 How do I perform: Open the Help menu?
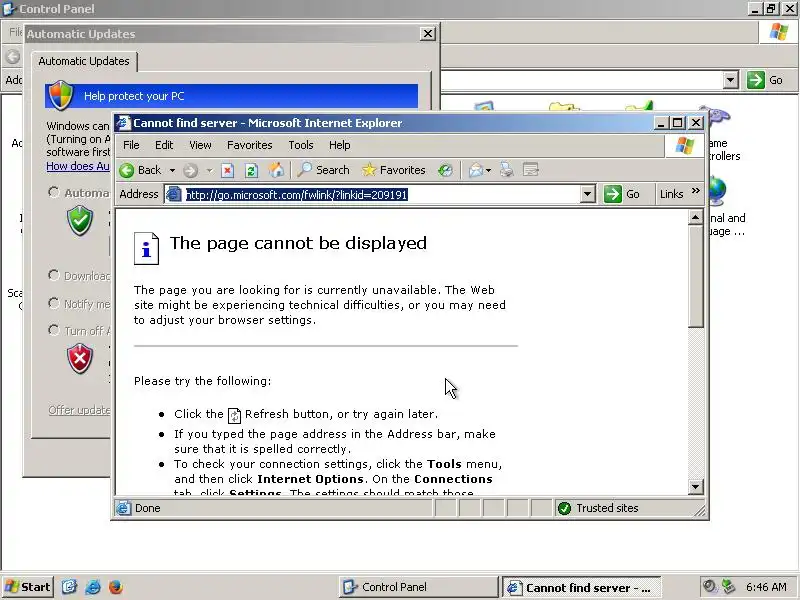pyautogui.click(x=339, y=145)
